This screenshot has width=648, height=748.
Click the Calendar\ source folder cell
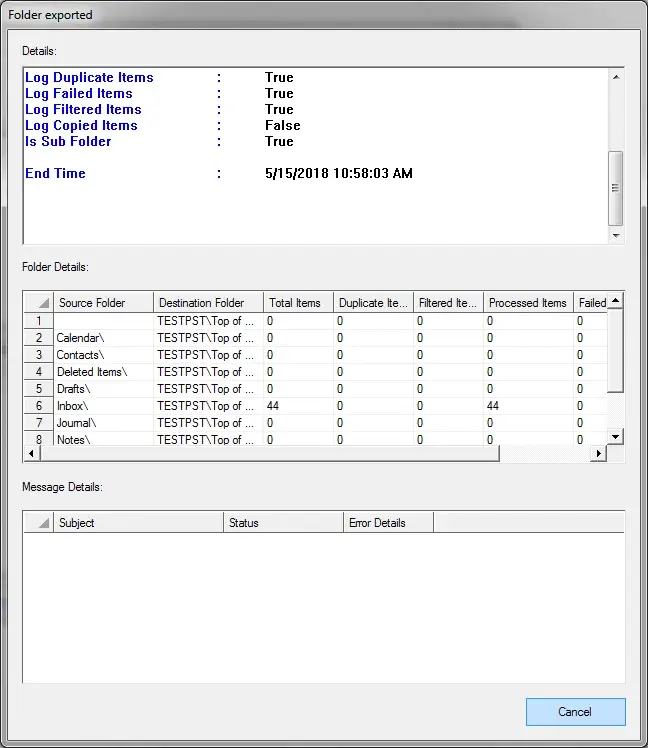pos(104,338)
